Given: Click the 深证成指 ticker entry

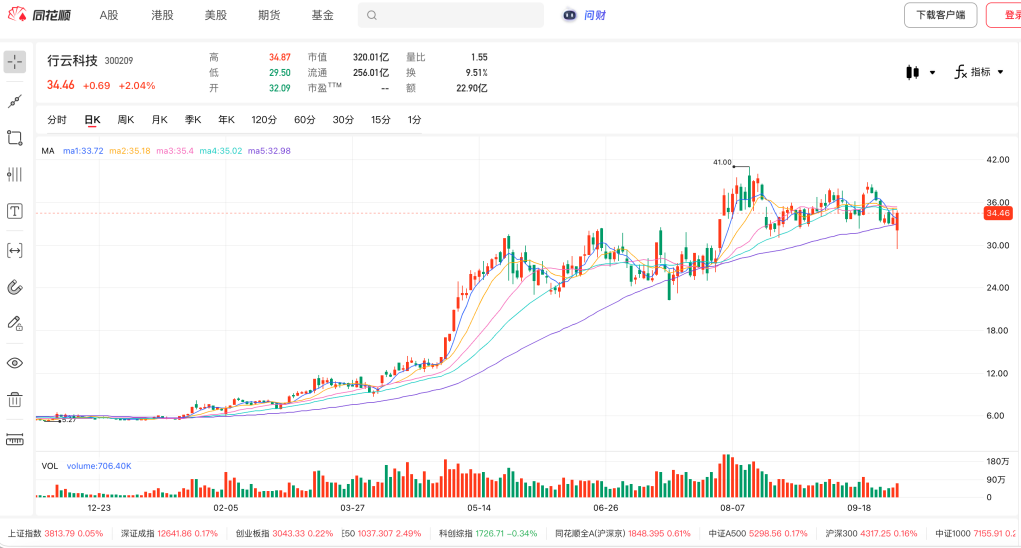Looking at the screenshot, I should click(169, 534).
